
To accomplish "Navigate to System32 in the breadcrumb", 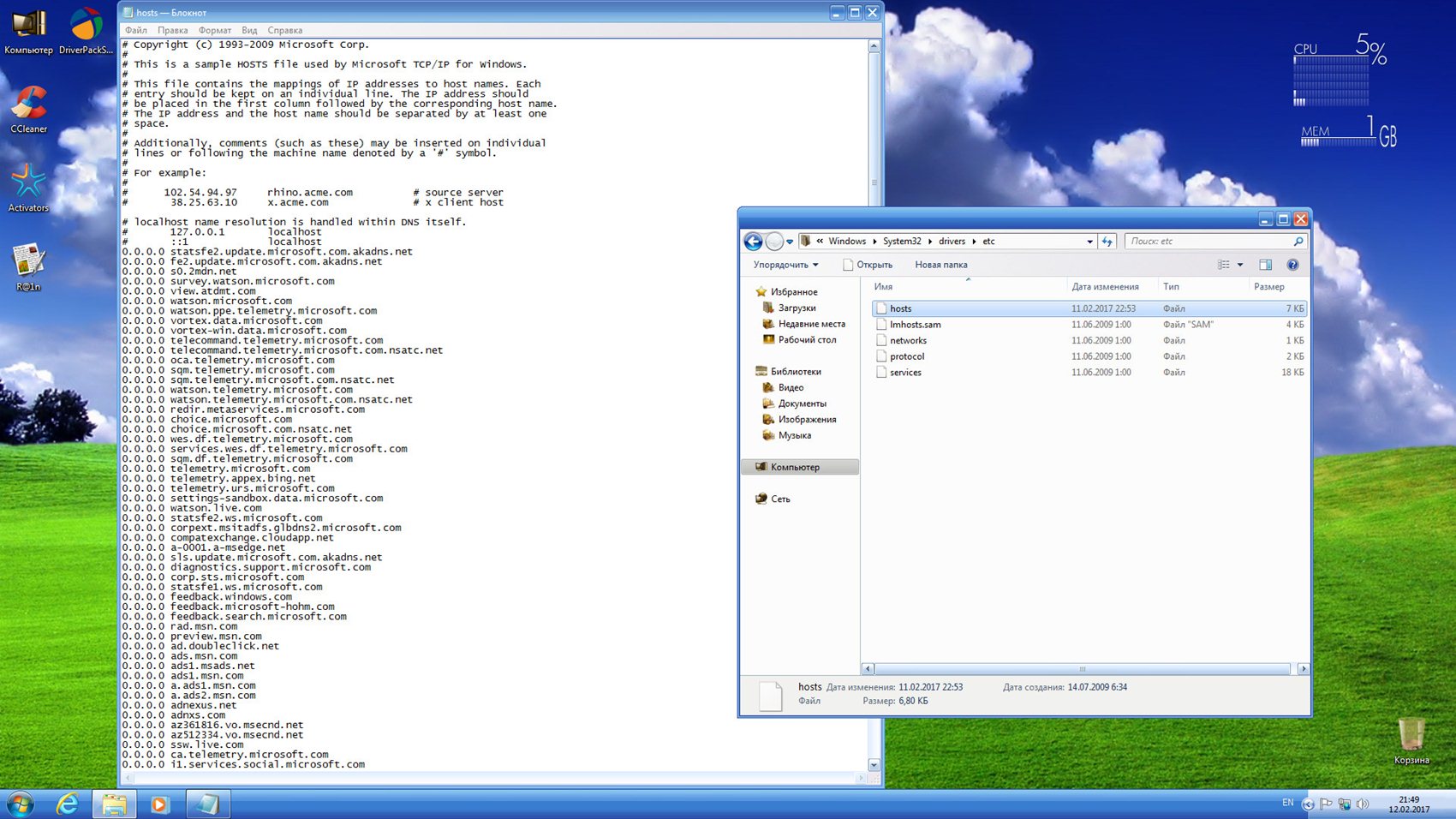I will pyautogui.click(x=902, y=242).
